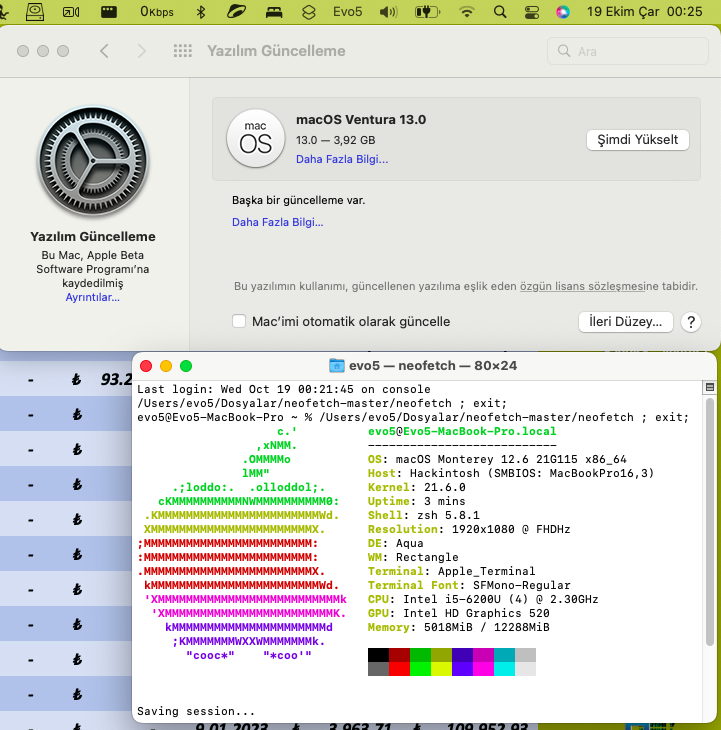Click the volume speaker icon
The height and width of the screenshot is (730, 721).
(x=389, y=12)
